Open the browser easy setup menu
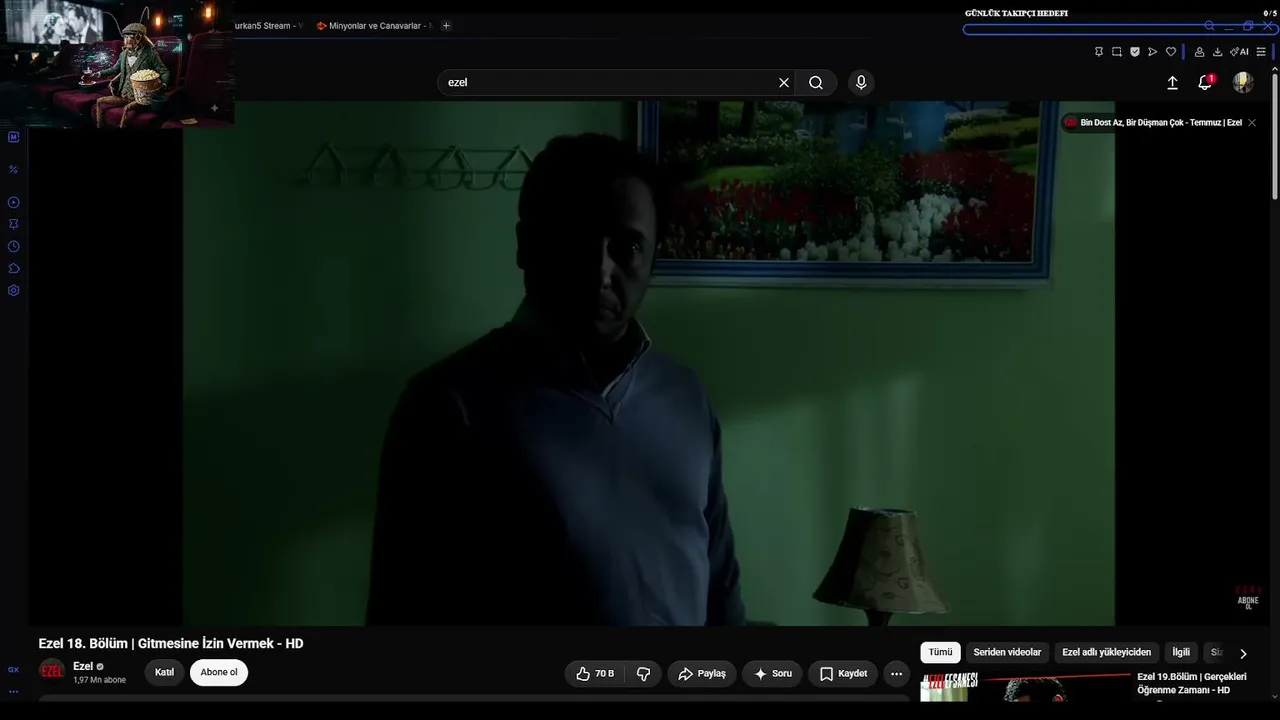Screen dimensions: 1280x720 tap(1261, 52)
